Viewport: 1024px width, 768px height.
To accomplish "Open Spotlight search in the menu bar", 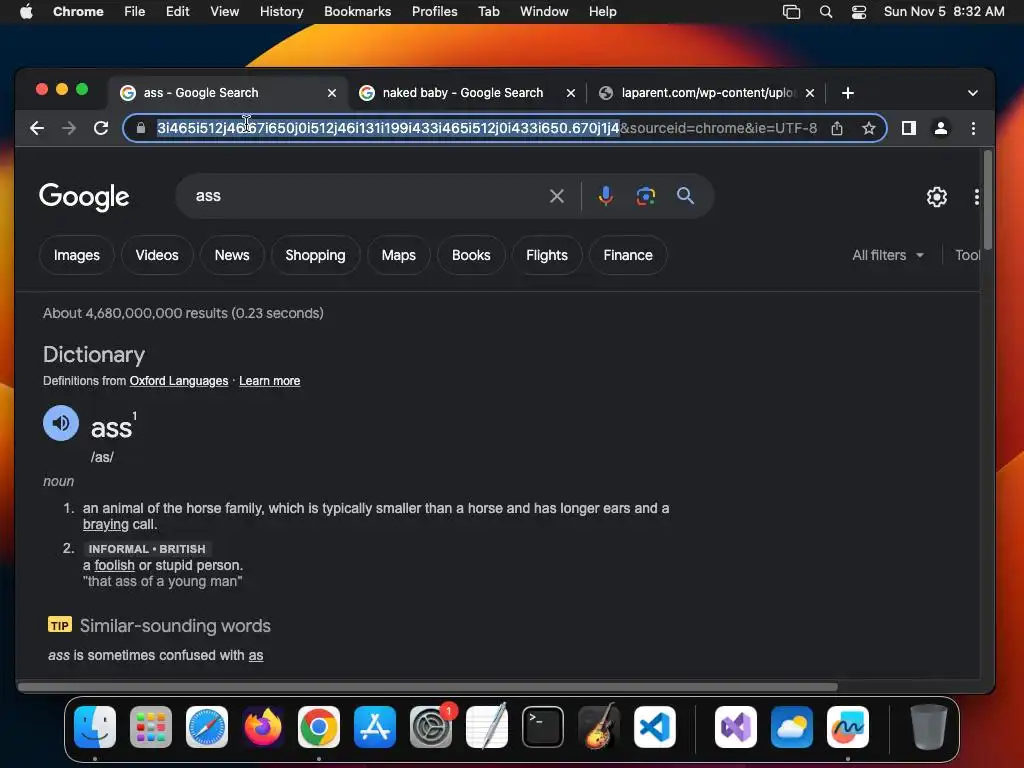I will (x=825, y=12).
